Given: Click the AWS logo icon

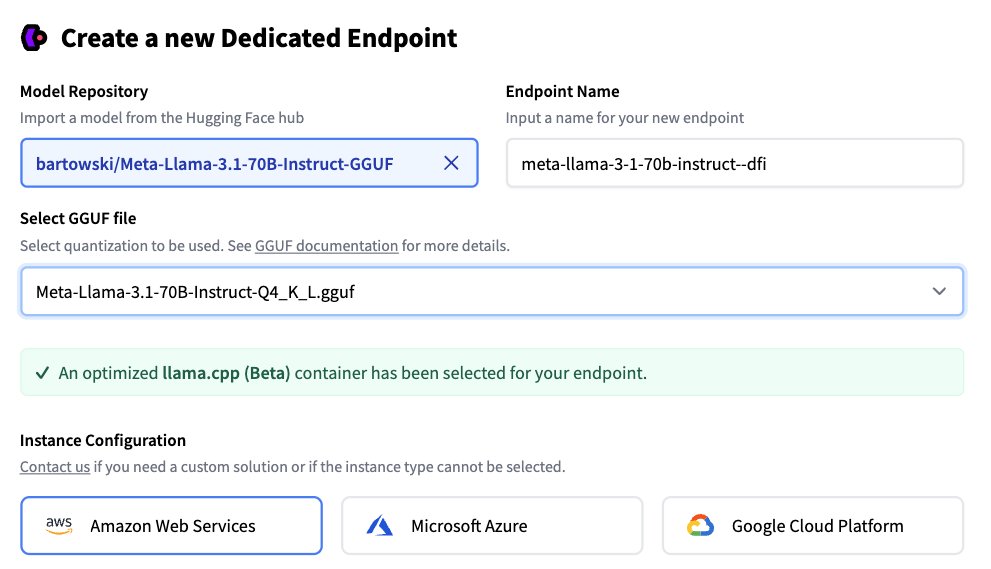Looking at the screenshot, I should (59, 525).
